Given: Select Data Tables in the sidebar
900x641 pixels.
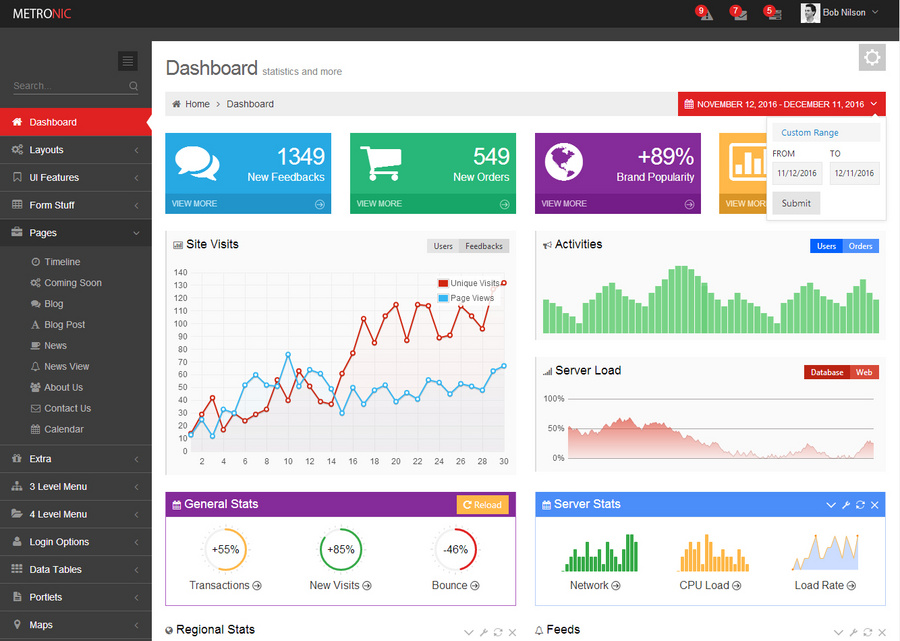Looking at the screenshot, I should click(76, 570).
